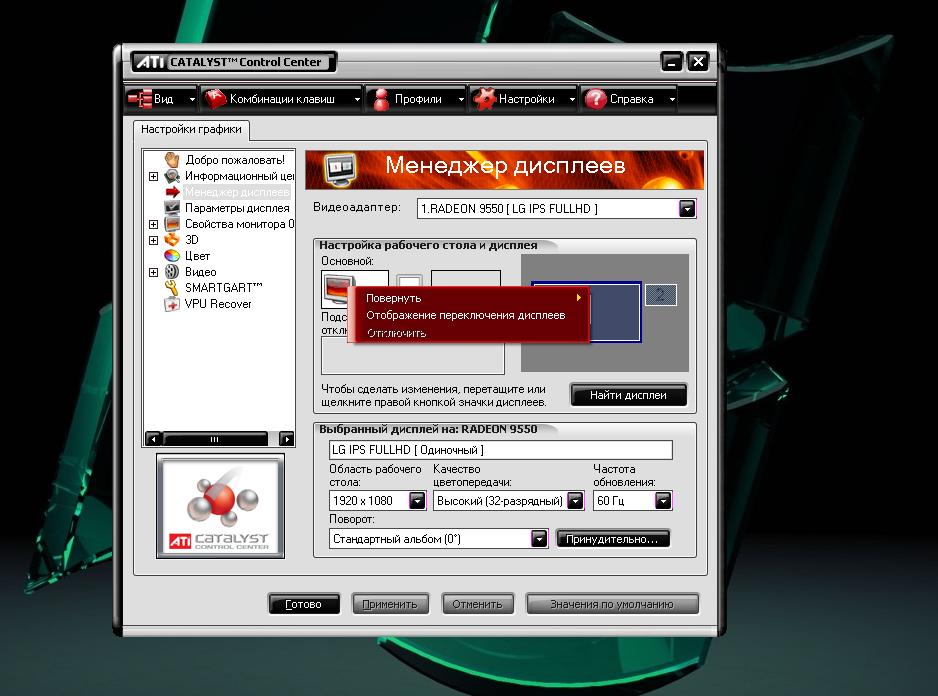Click the Вид toolbar icon
Viewport: 938px width, 696px height.
pos(140,99)
